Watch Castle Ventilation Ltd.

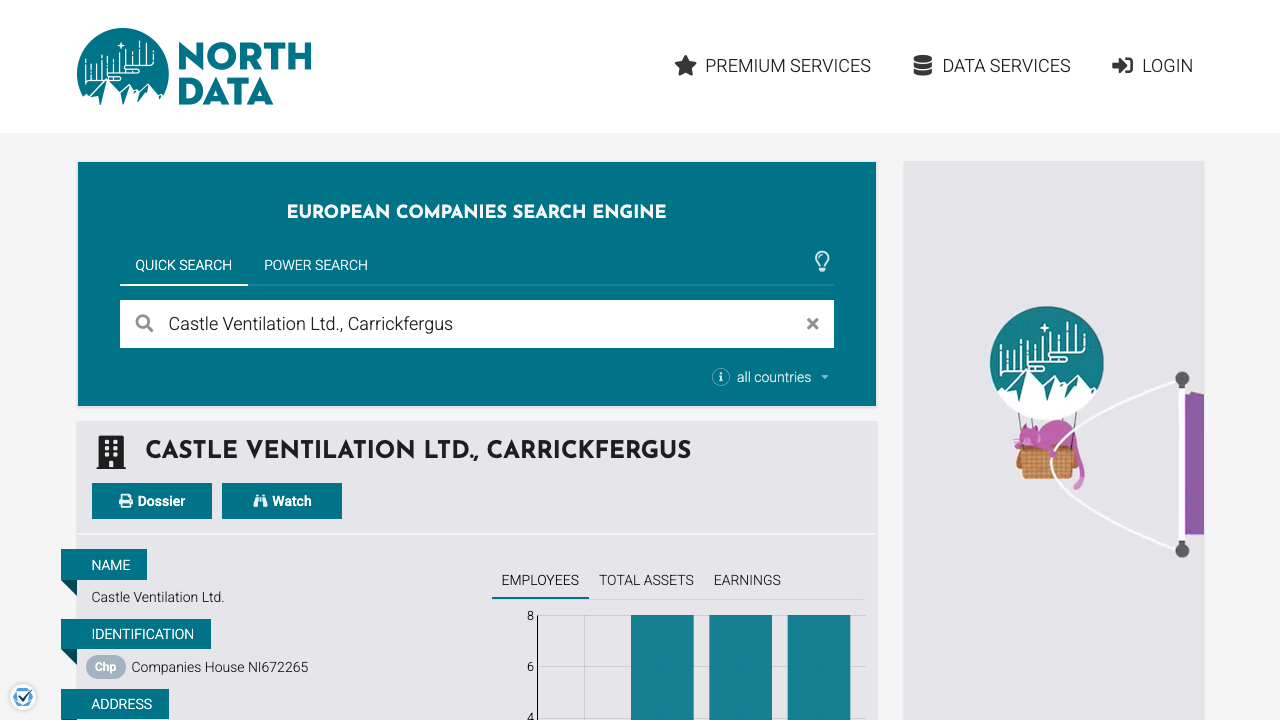click(281, 500)
